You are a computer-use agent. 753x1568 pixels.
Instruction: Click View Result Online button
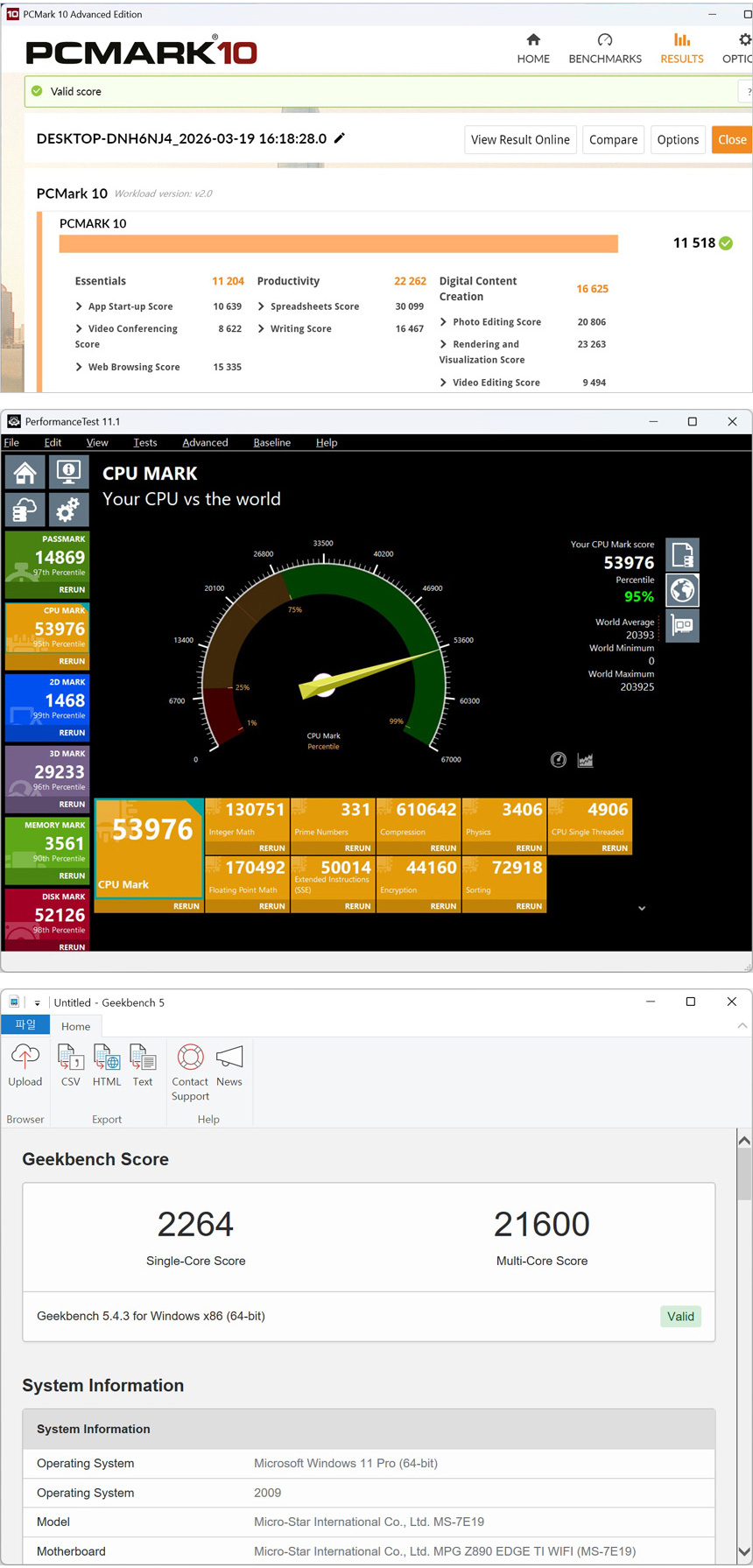pos(520,140)
